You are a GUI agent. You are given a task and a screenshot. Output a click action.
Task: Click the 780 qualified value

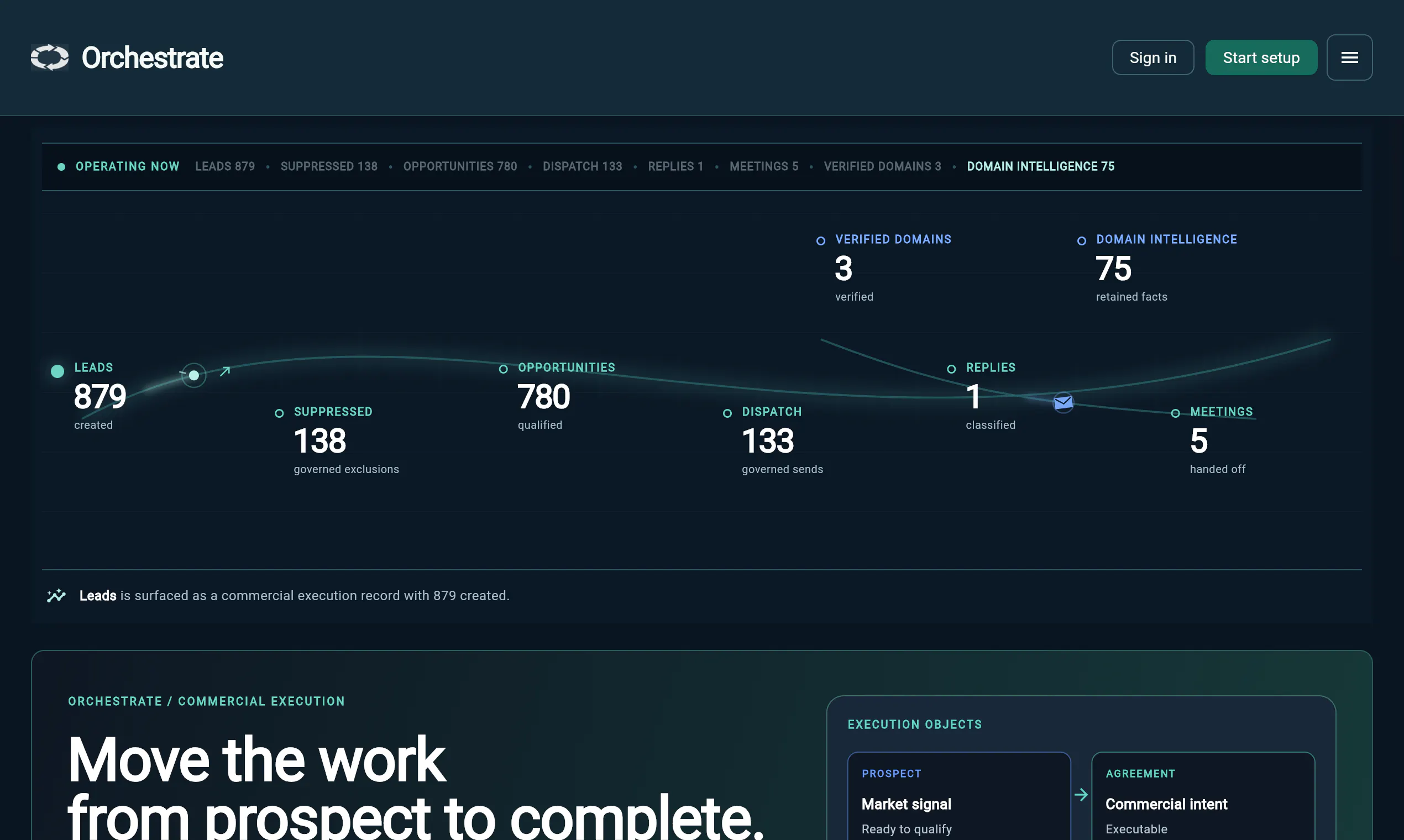click(x=543, y=396)
